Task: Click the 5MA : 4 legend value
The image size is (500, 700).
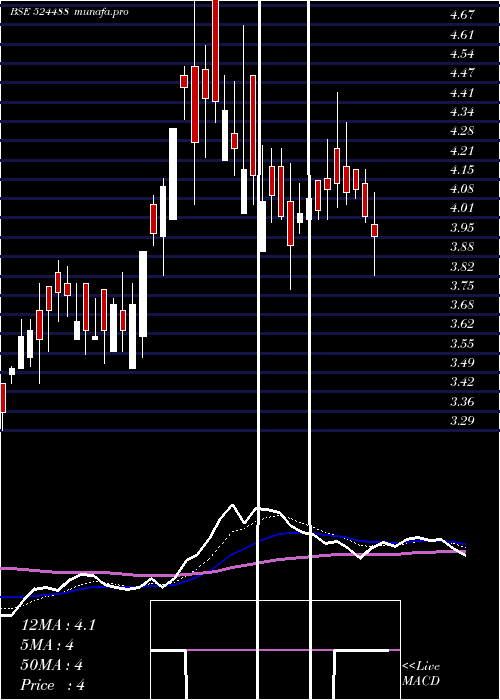Action: tap(47, 645)
